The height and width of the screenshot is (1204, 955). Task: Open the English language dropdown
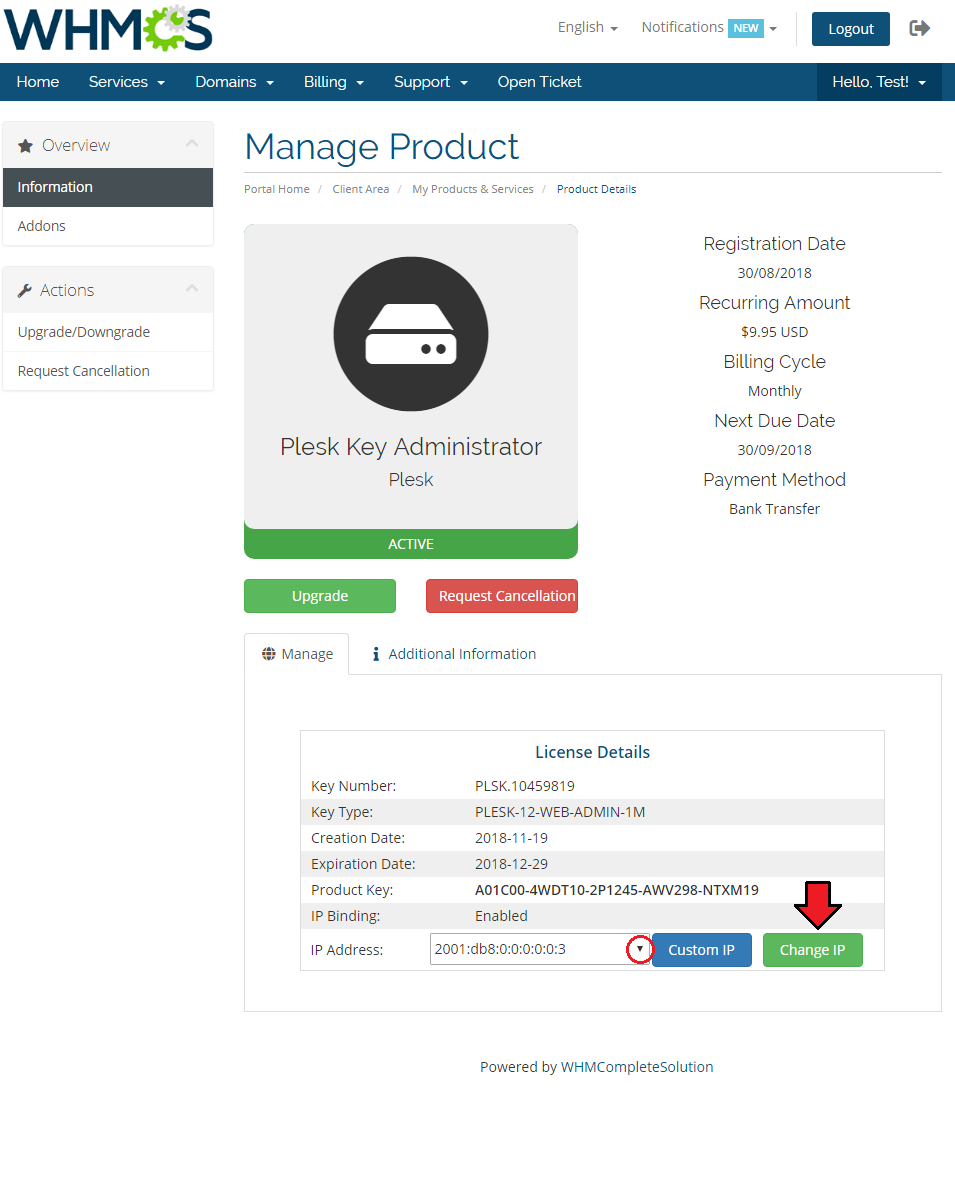[588, 27]
